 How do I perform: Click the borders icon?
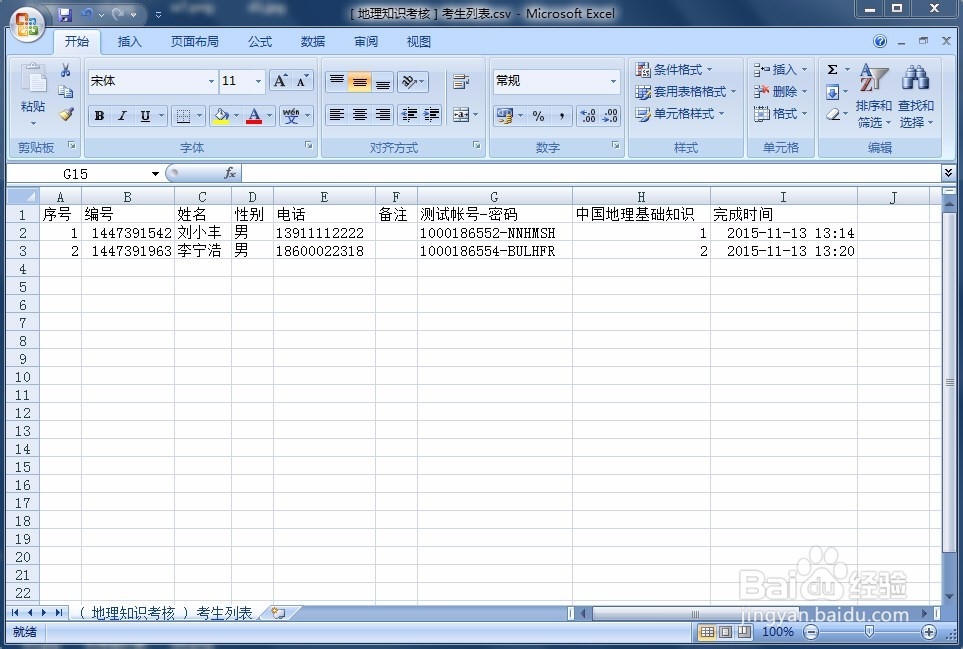coord(183,115)
